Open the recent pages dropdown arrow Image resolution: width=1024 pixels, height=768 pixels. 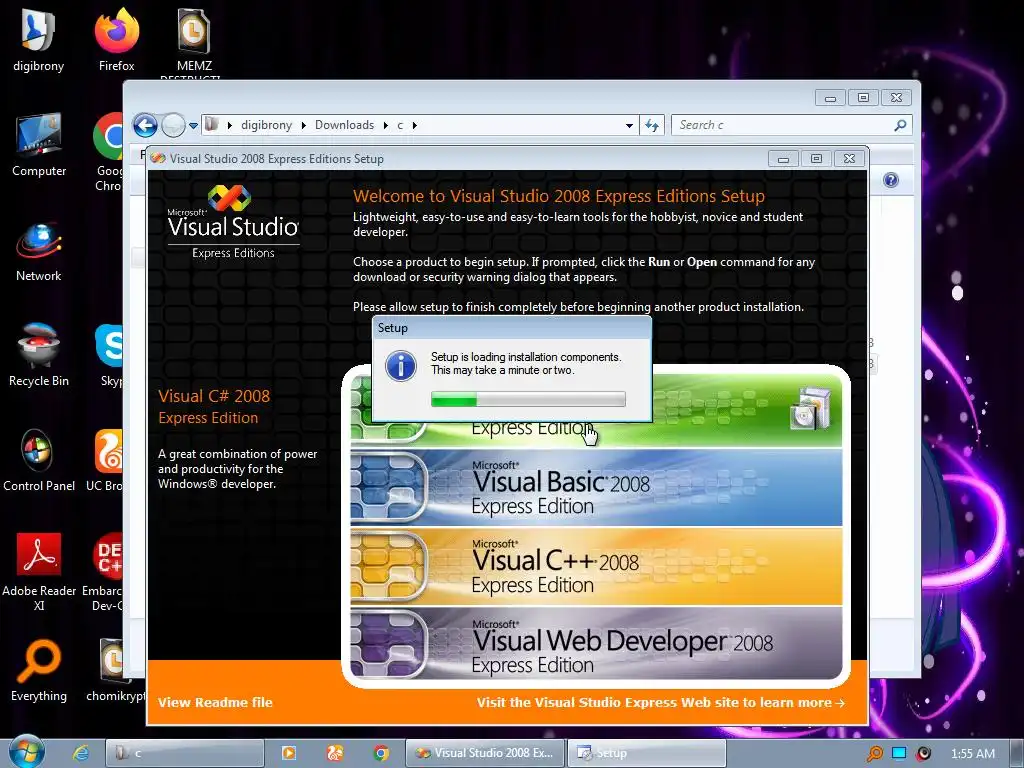[193, 125]
